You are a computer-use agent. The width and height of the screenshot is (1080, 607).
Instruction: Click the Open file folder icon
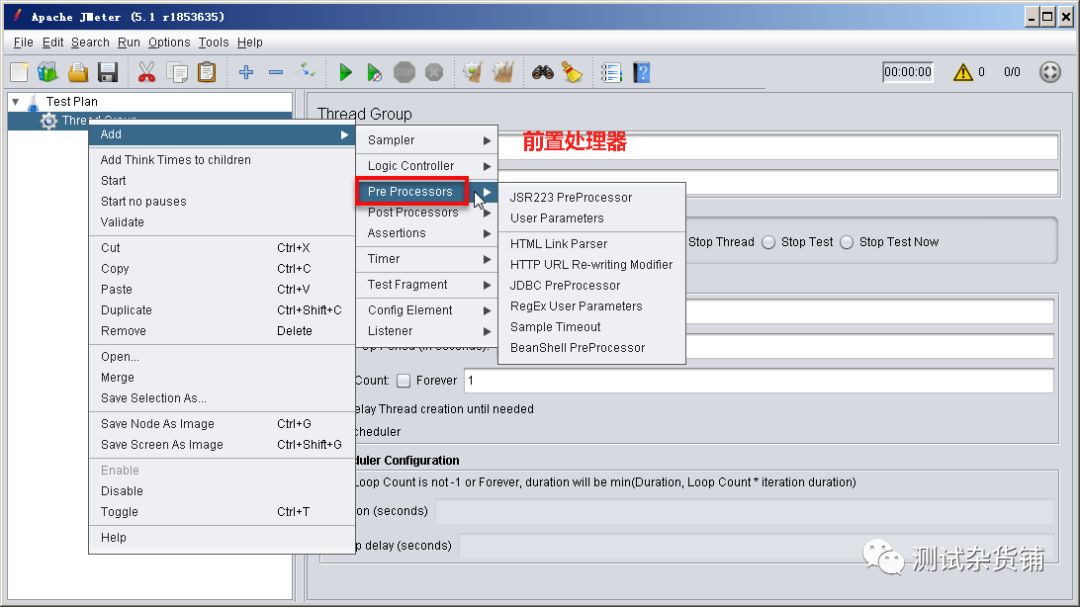[78, 72]
